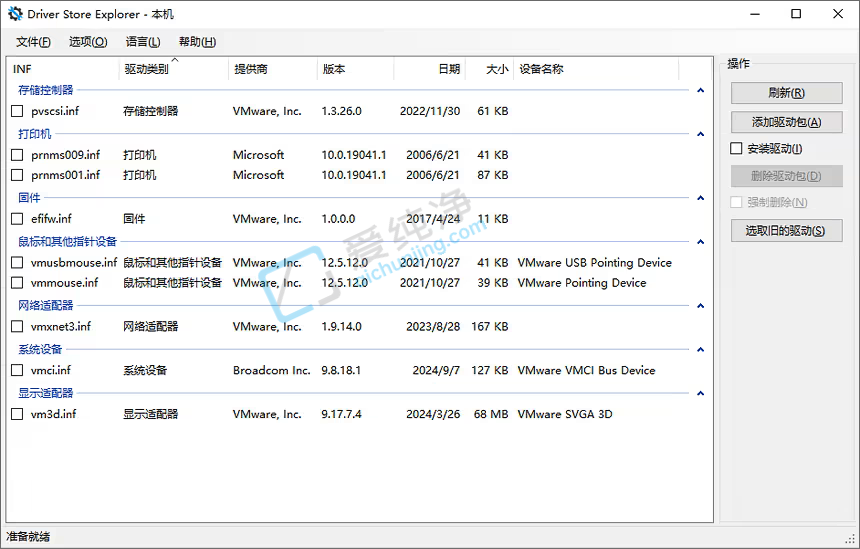Collapse the 鼠标和其他指针设备 group

tap(700, 242)
